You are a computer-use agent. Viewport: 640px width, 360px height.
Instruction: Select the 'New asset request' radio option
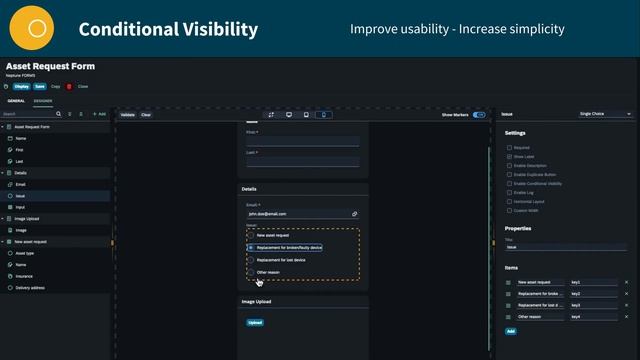pos(251,236)
